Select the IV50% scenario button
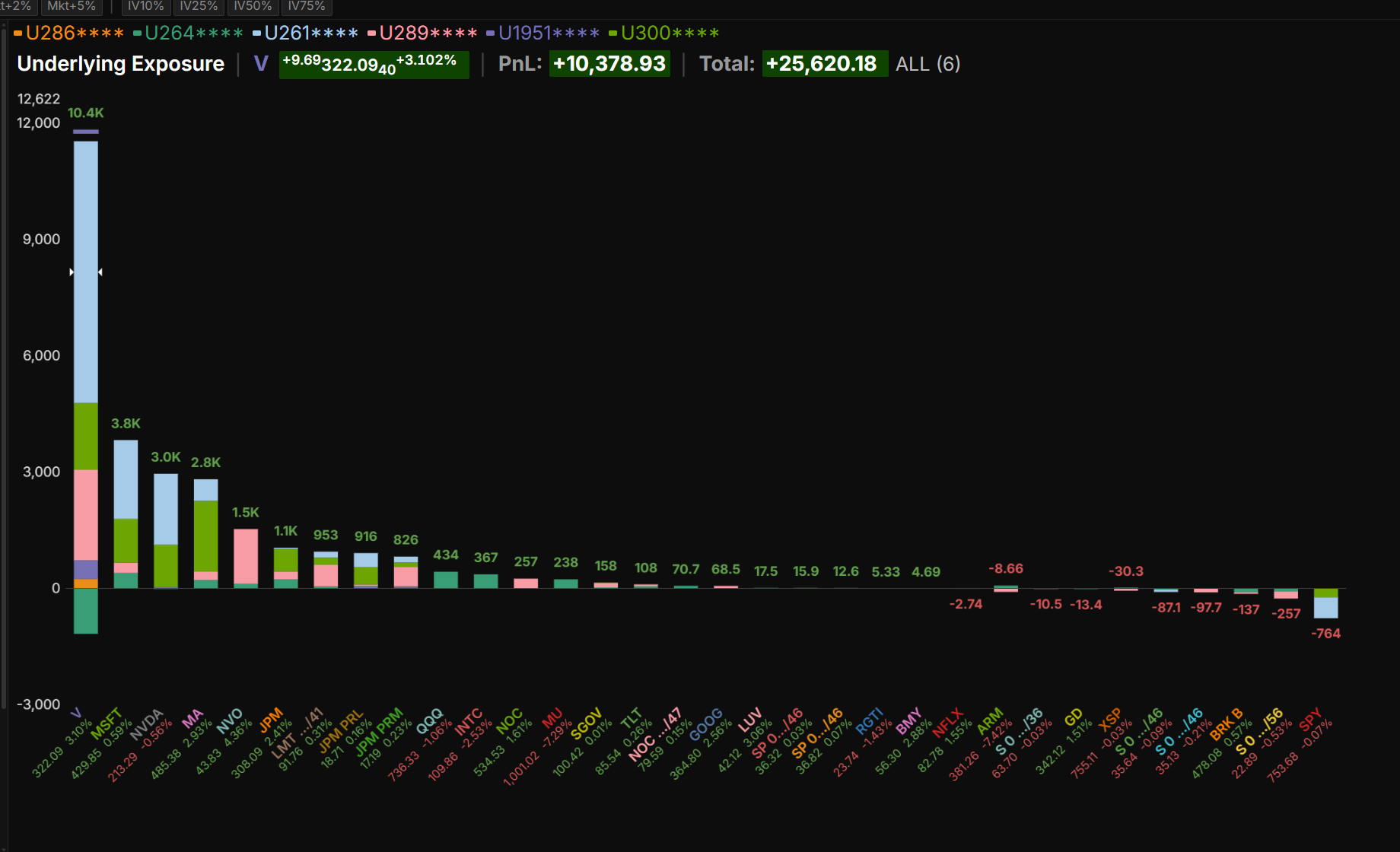This screenshot has width=1400, height=852. [x=253, y=6]
